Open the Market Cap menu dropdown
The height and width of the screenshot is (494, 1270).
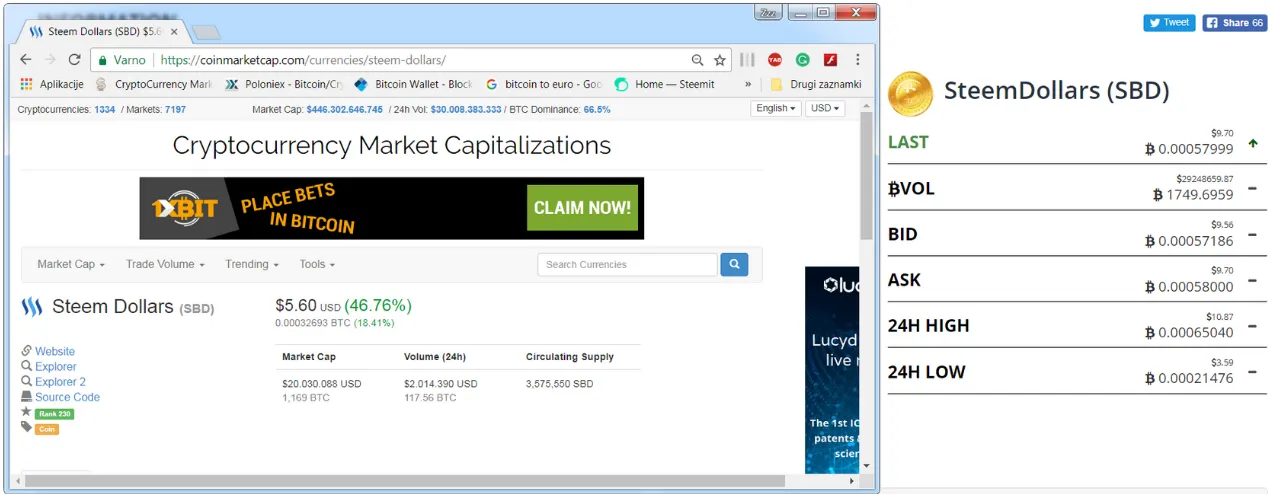pos(70,264)
